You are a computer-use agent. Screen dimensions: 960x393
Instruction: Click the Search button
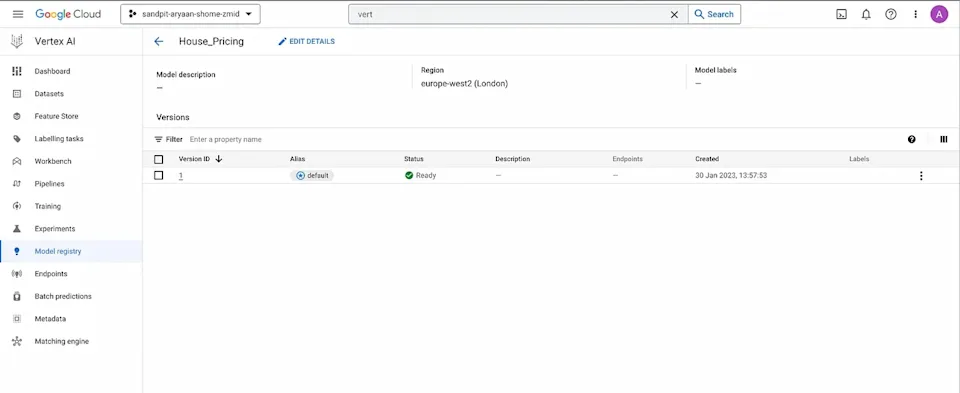pos(714,14)
